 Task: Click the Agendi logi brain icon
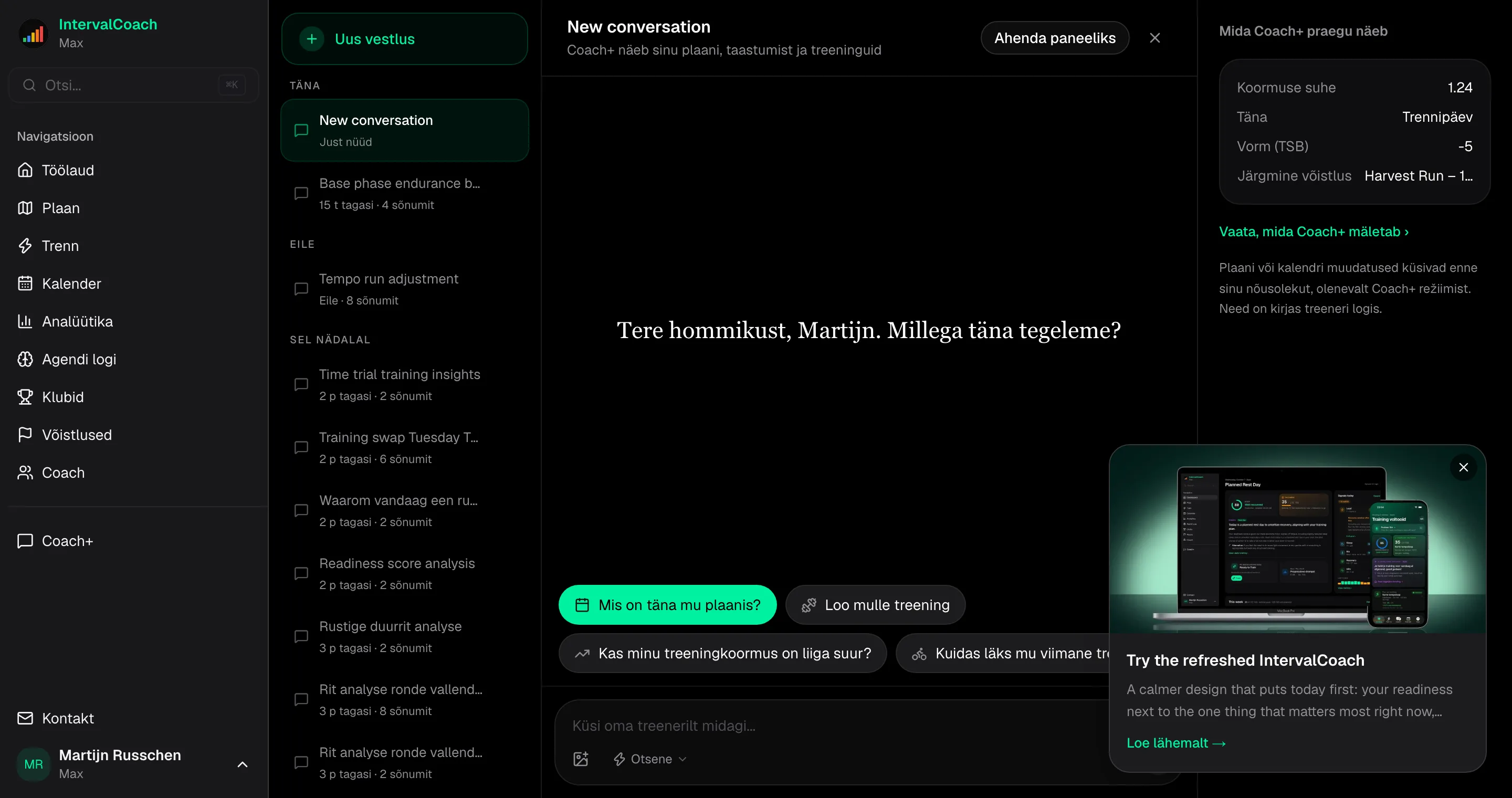click(x=25, y=359)
